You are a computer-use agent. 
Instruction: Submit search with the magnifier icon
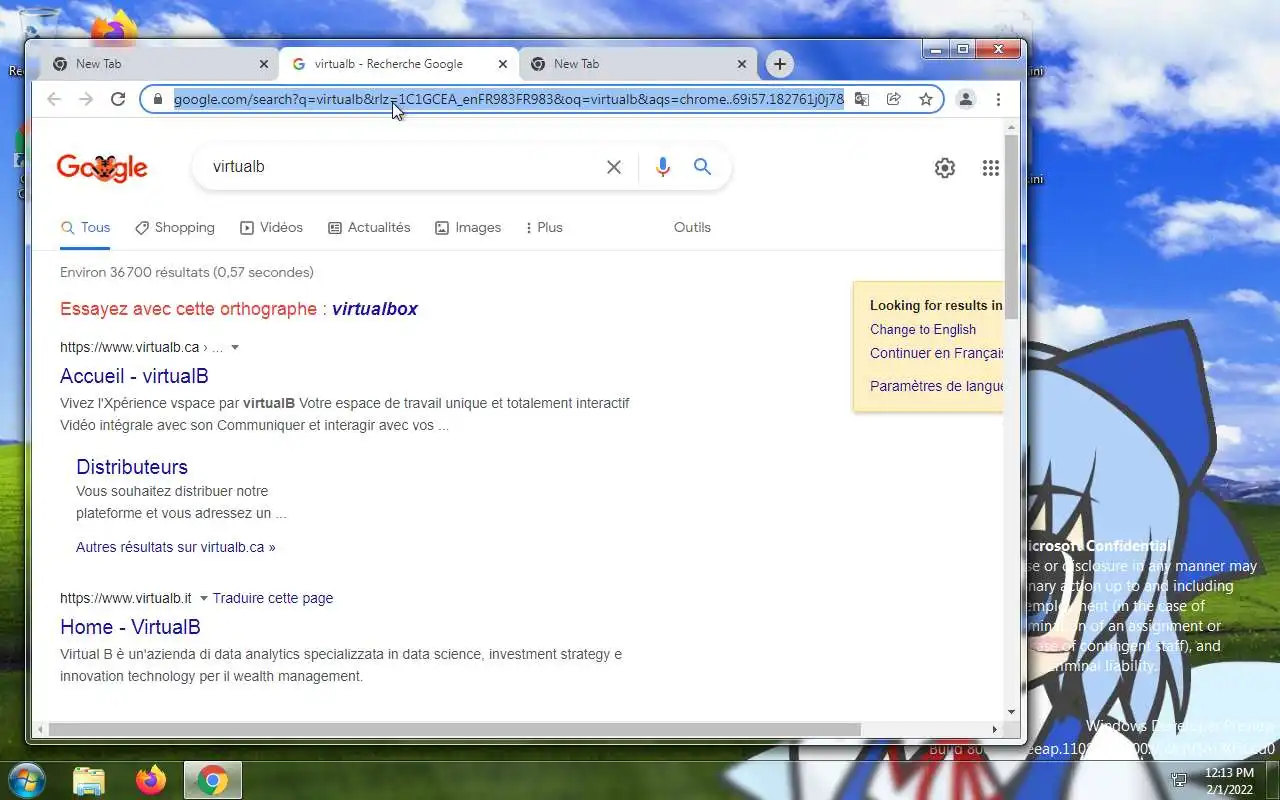(703, 167)
